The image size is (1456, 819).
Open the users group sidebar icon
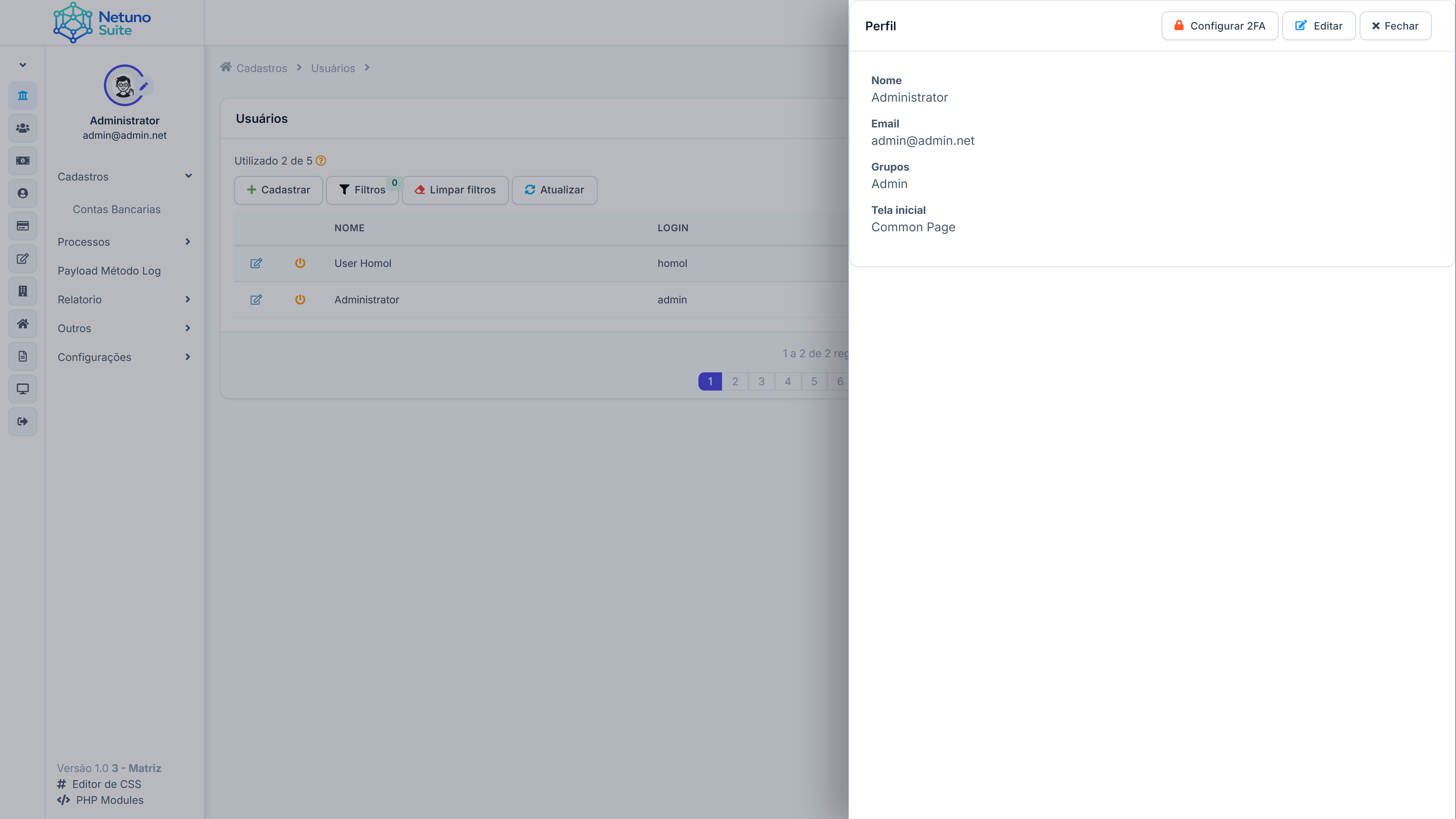click(23, 128)
